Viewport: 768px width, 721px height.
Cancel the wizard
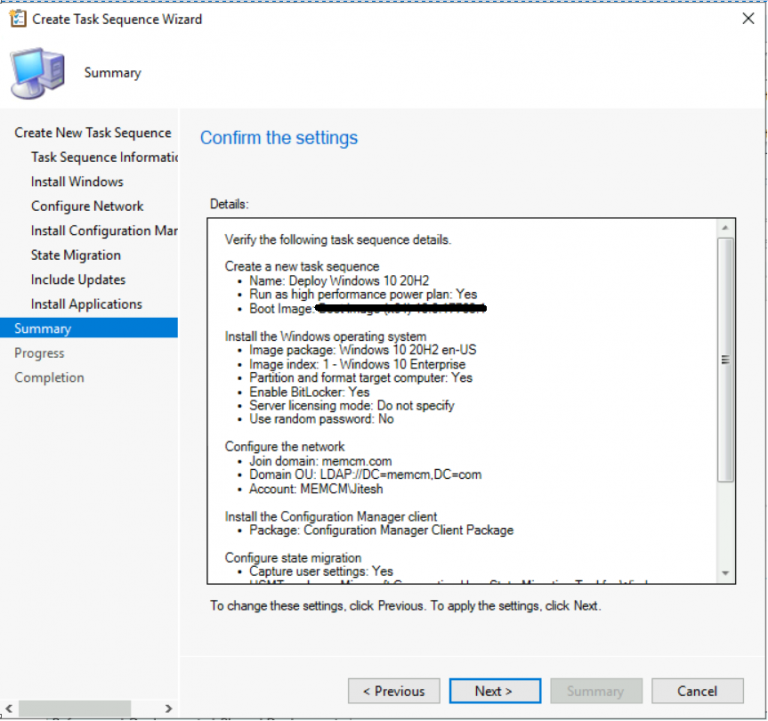(697, 691)
